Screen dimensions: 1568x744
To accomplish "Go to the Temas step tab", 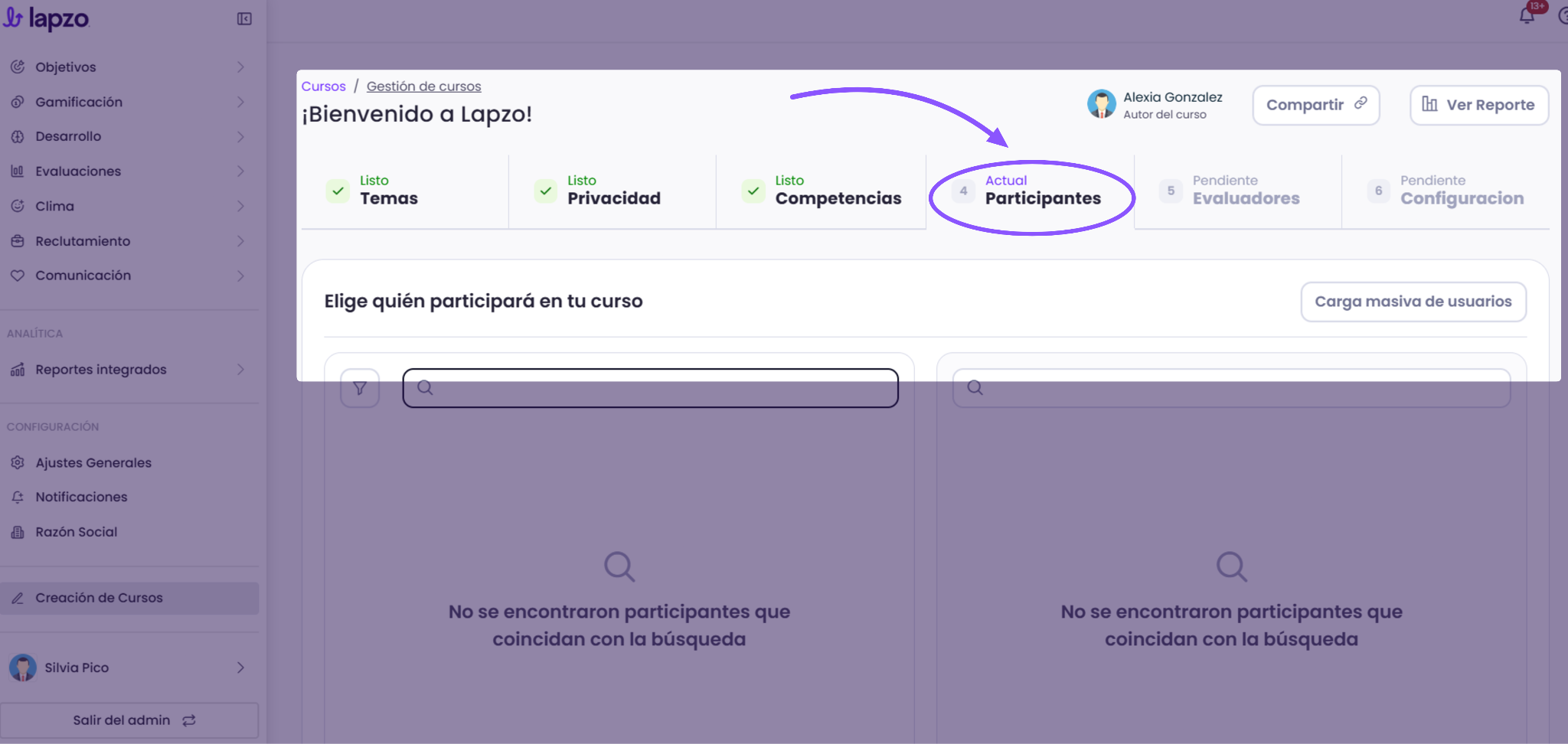I will (x=404, y=191).
